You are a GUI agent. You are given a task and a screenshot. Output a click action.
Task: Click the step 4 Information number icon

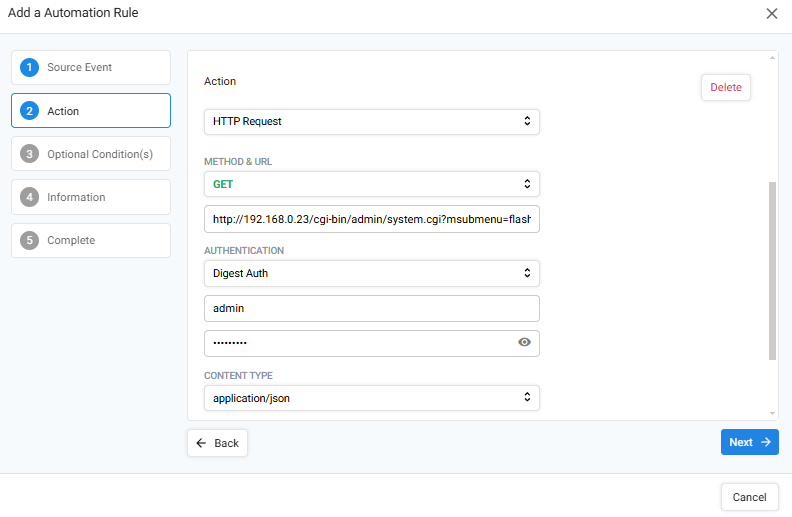[x=29, y=197]
